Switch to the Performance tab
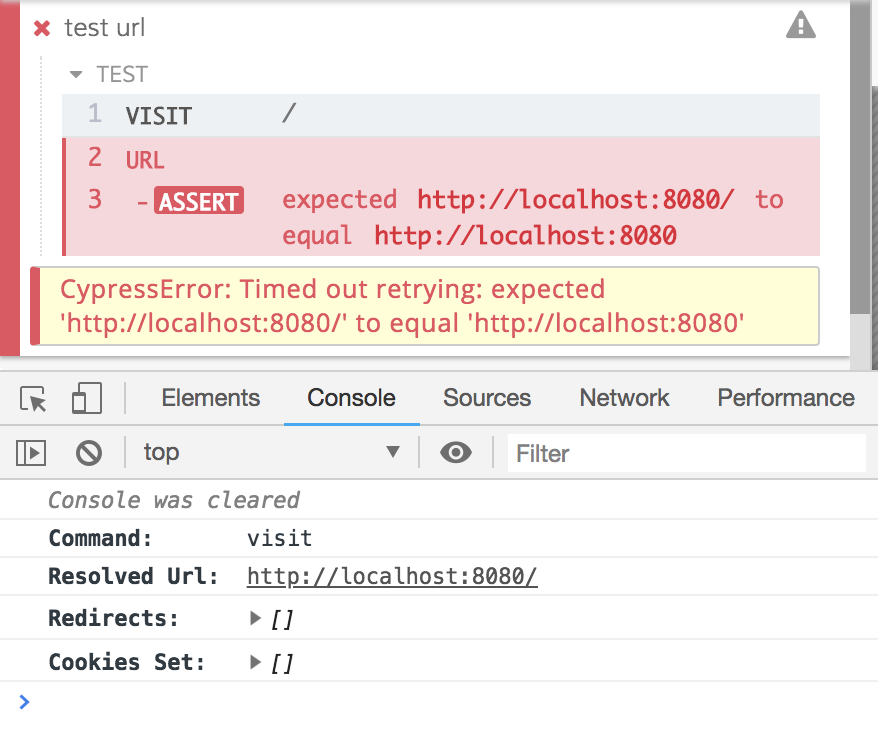 (x=786, y=398)
